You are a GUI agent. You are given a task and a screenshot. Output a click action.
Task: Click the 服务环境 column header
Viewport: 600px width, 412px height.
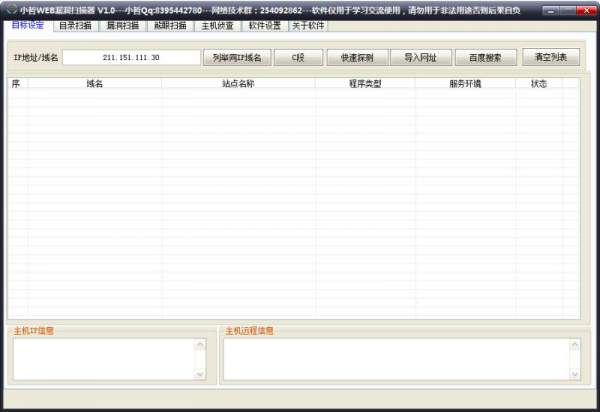(x=465, y=83)
